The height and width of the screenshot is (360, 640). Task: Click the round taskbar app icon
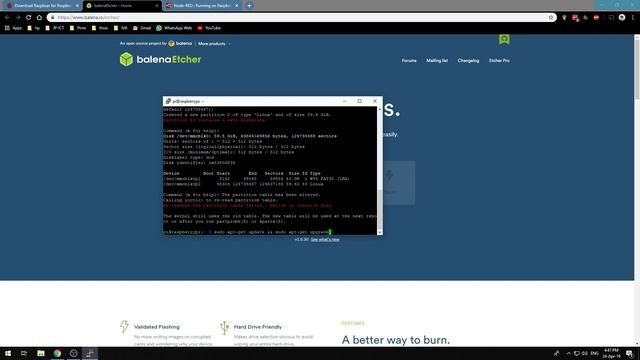pyautogui.click(x=73, y=353)
